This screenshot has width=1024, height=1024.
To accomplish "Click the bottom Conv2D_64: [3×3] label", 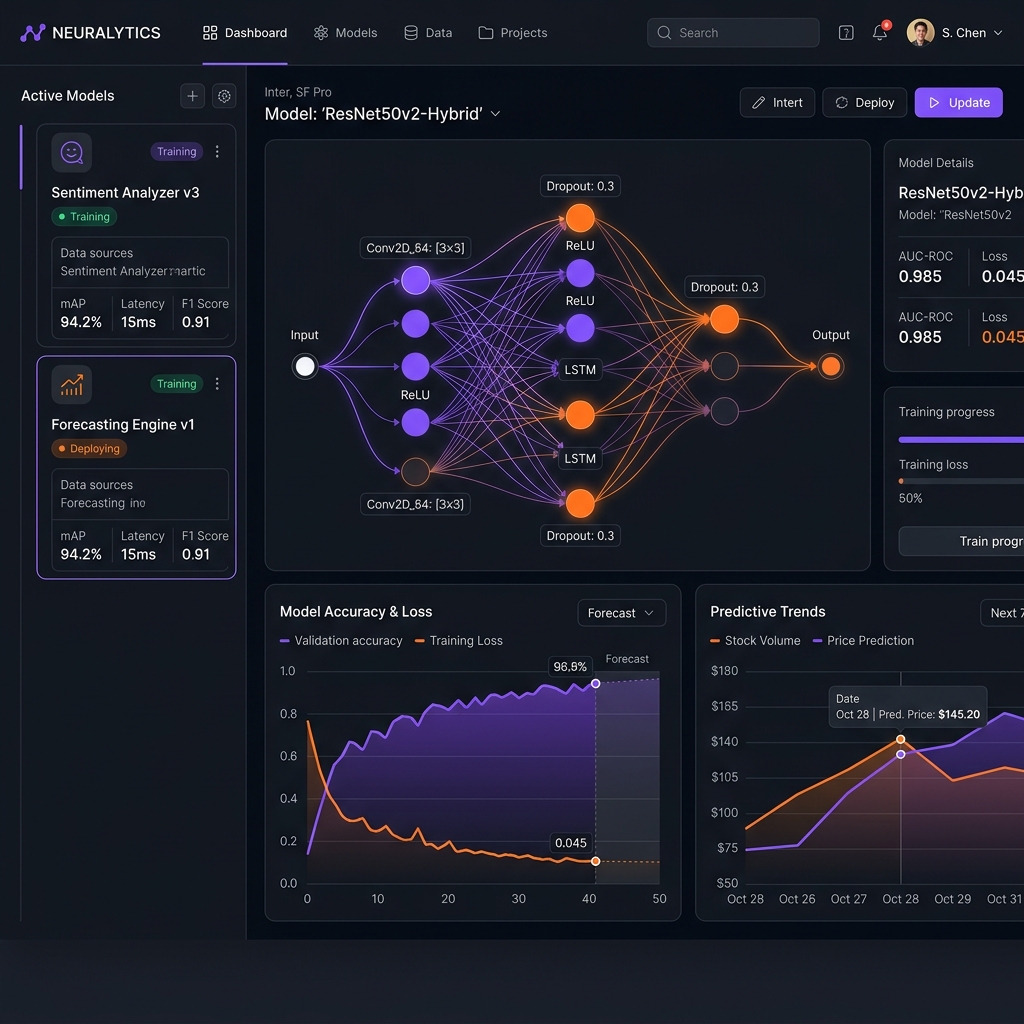I will 415,504.
